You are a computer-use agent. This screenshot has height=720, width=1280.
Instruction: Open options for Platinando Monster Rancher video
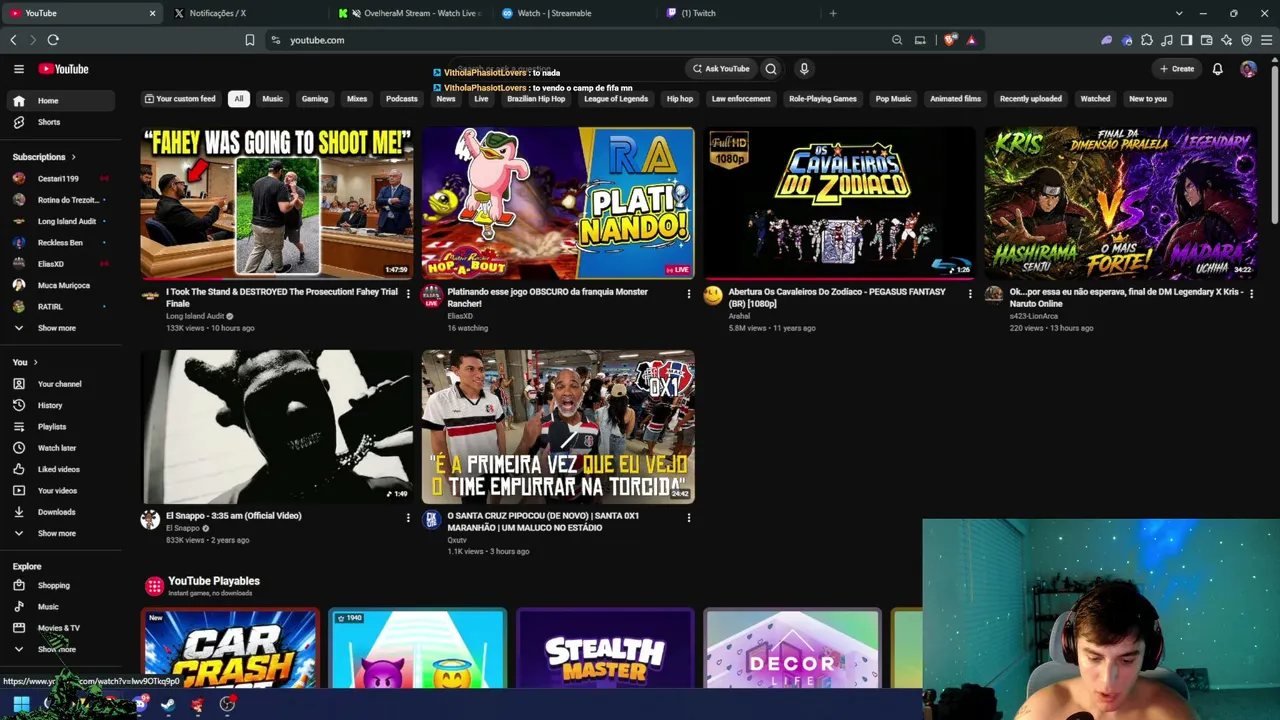688,293
